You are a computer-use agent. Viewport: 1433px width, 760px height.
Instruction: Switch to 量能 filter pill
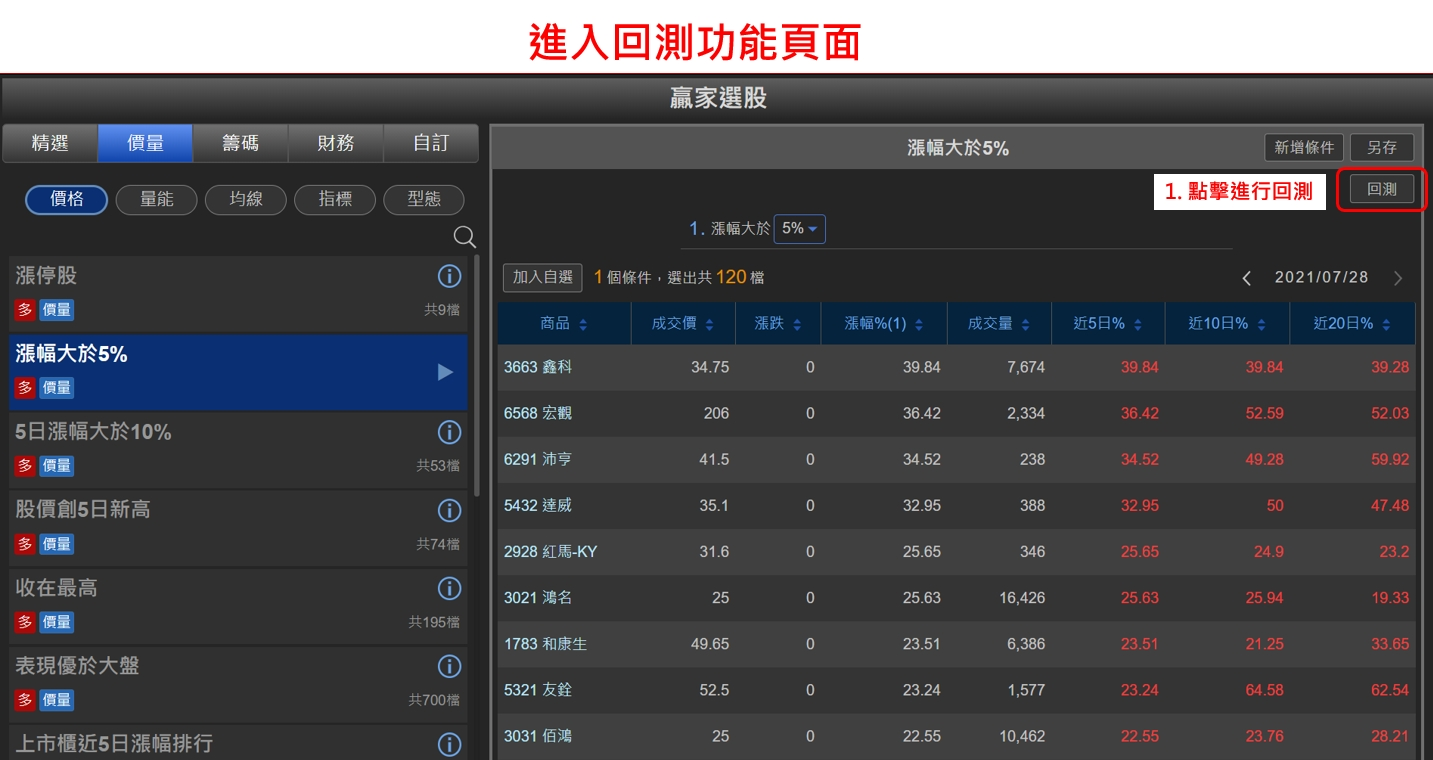(x=156, y=199)
